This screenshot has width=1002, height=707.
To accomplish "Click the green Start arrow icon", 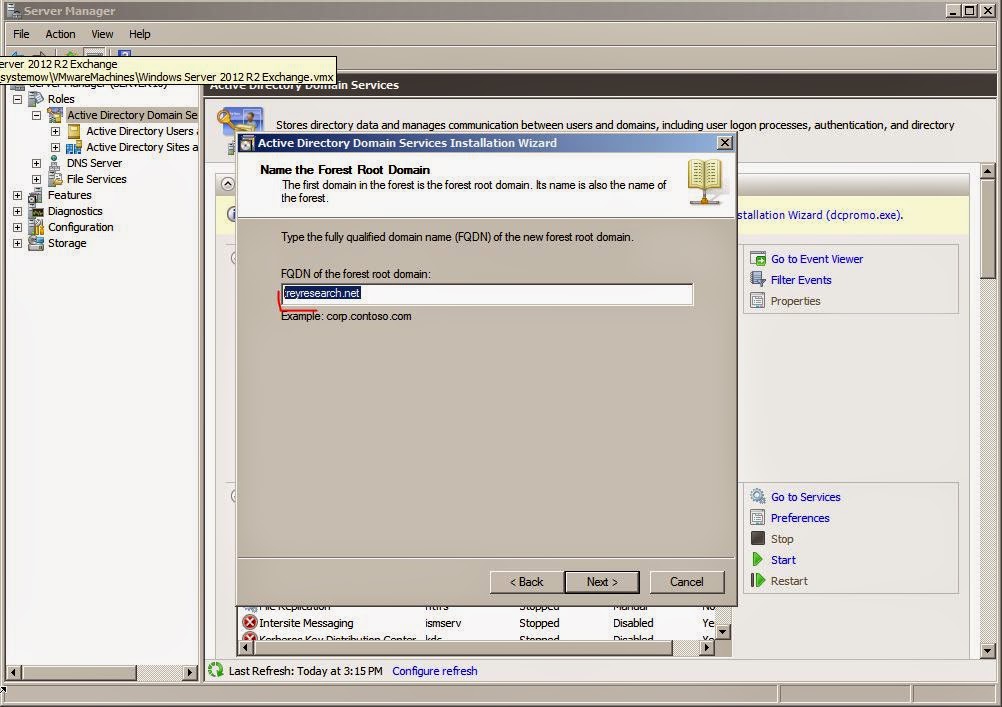I will coord(758,559).
